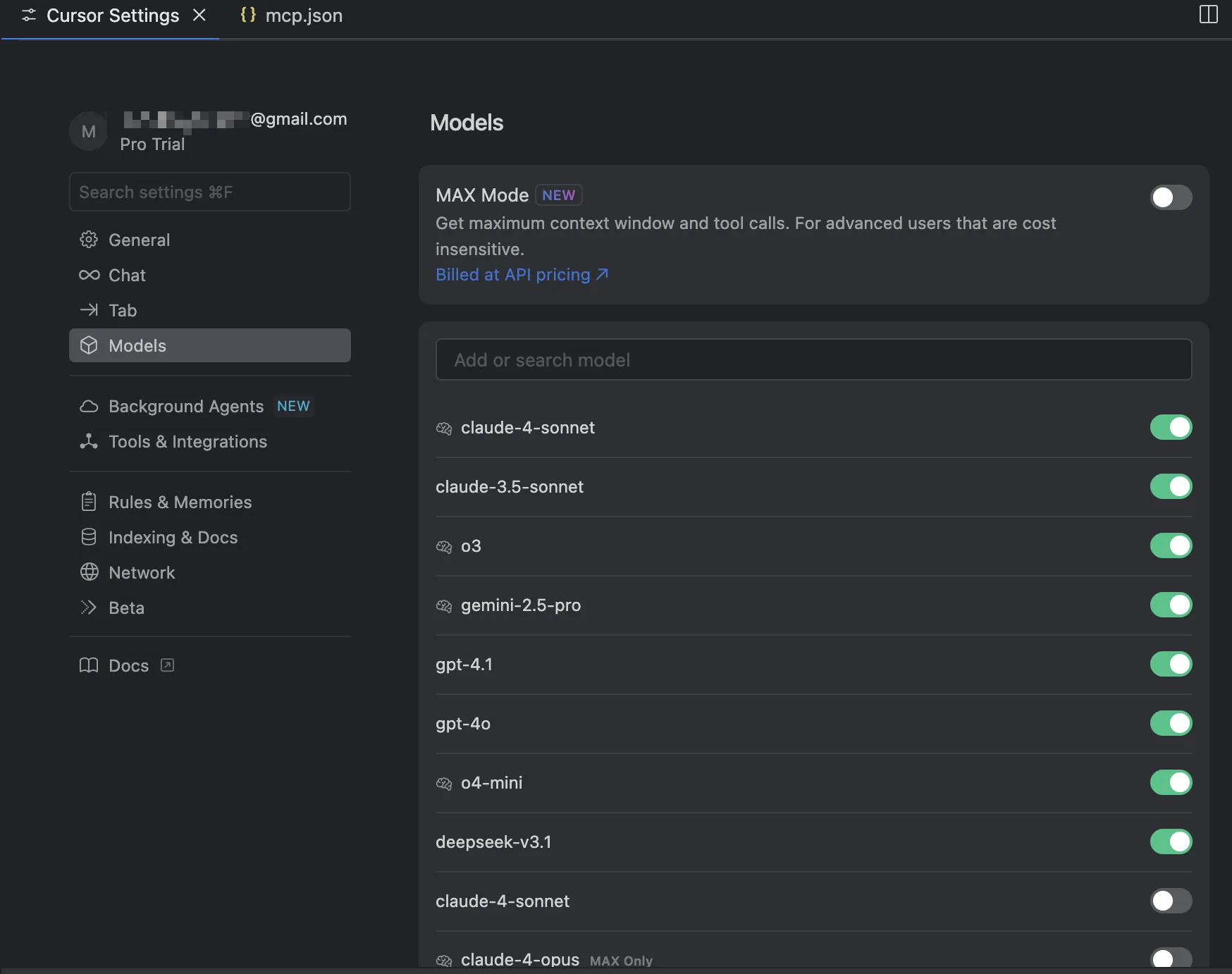The image size is (1232, 974).
Task: Open Background Agents via the cloud icon
Action: pos(89,407)
